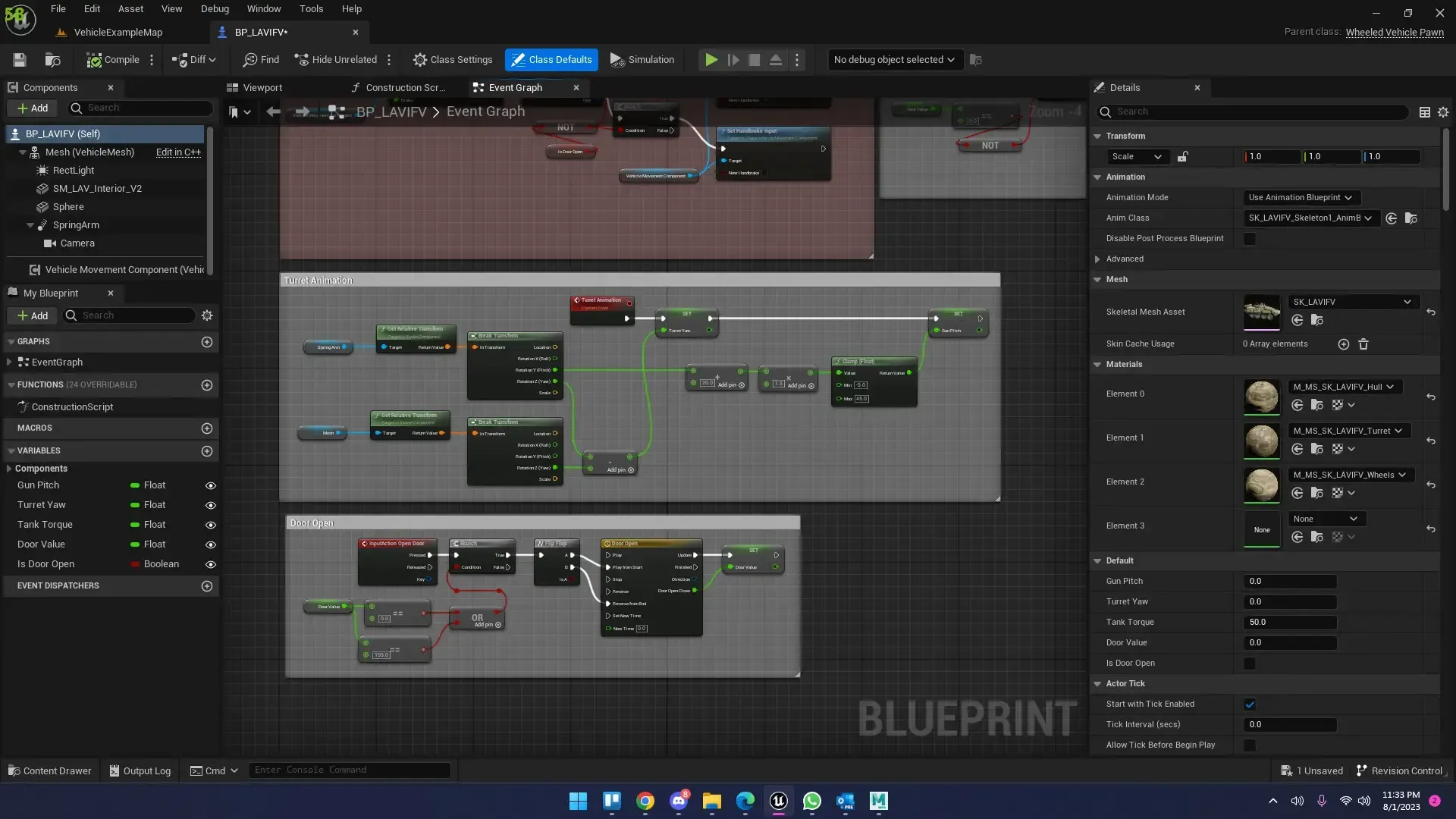This screenshot has width=1456, height=819.
Task: Click Skeletal Mesh SK_LAVIFV thumbnail
Action: [x=1261, y=312]
